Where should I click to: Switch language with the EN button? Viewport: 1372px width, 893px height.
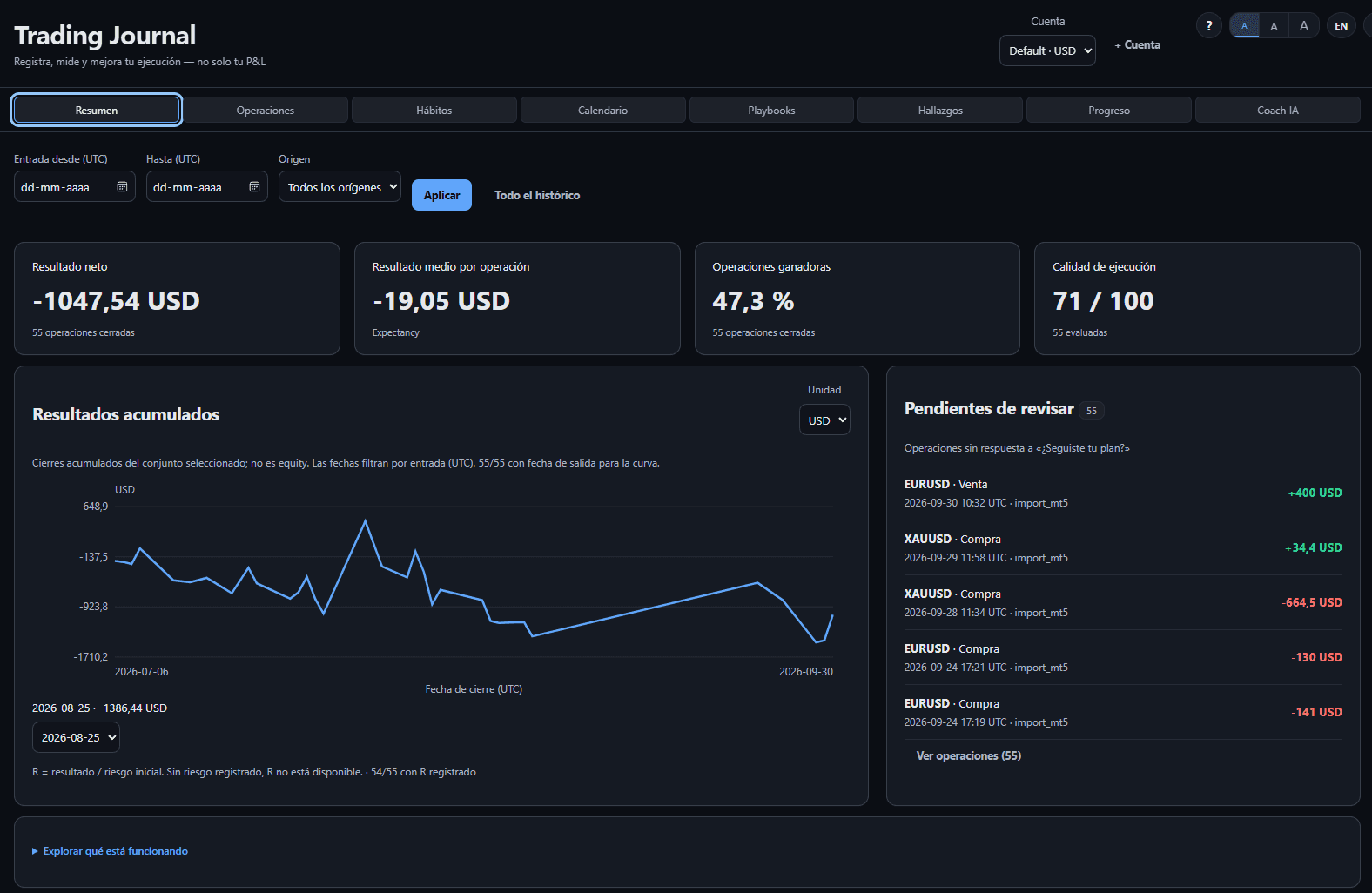point(1342,26)
